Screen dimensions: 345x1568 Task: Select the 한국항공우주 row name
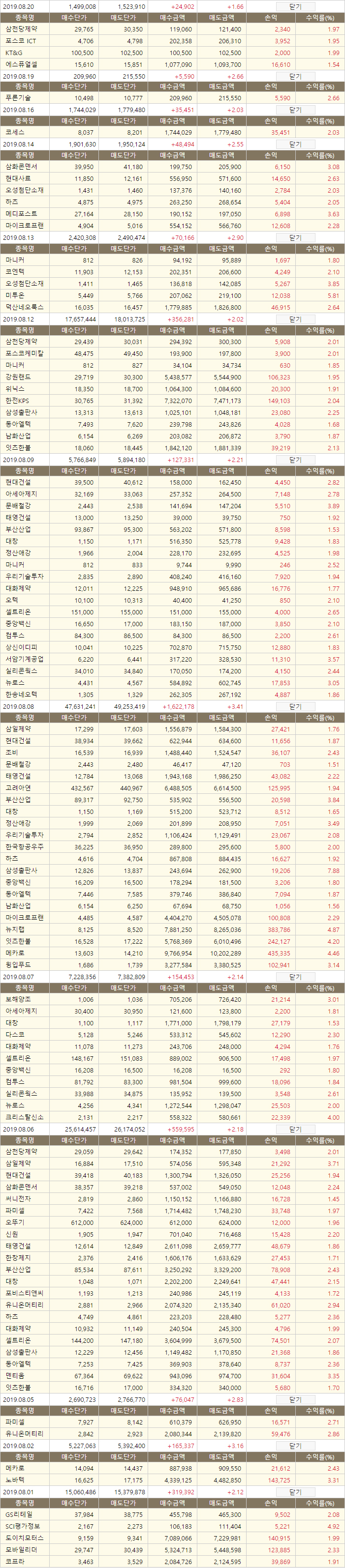pos(25,847)
